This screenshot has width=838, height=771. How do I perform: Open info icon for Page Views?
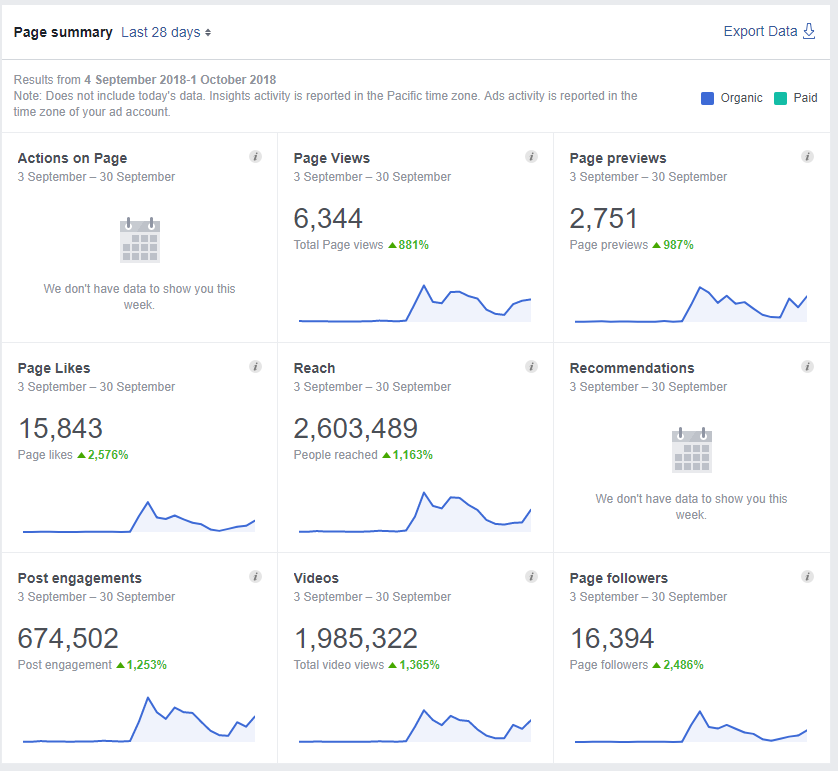531,157
